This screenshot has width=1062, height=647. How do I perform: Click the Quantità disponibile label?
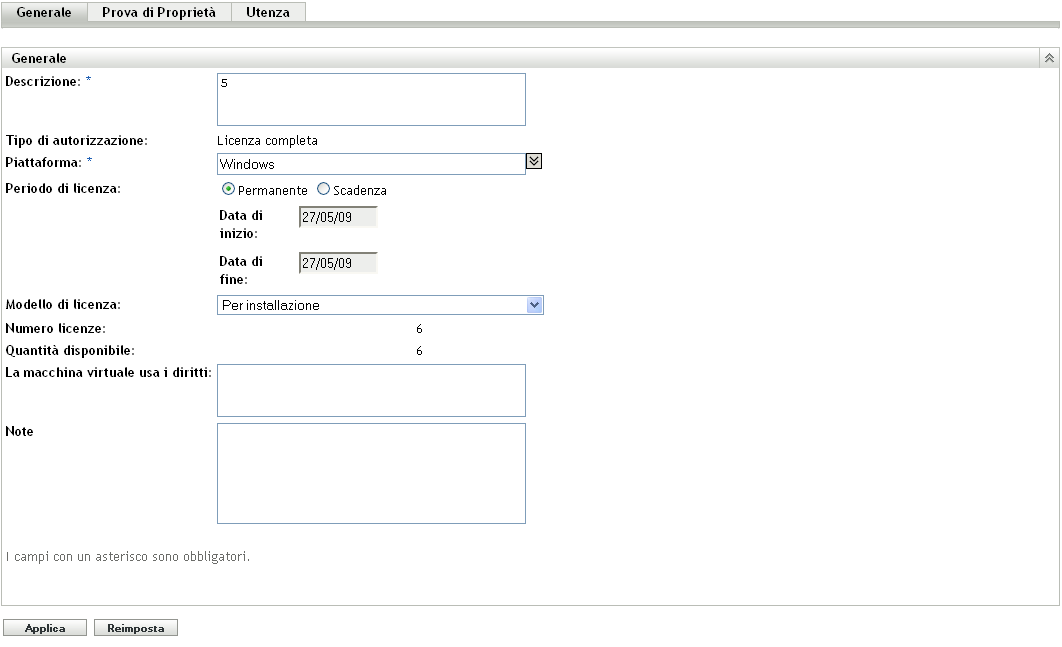pyautogui.click(x=70, y=351)
